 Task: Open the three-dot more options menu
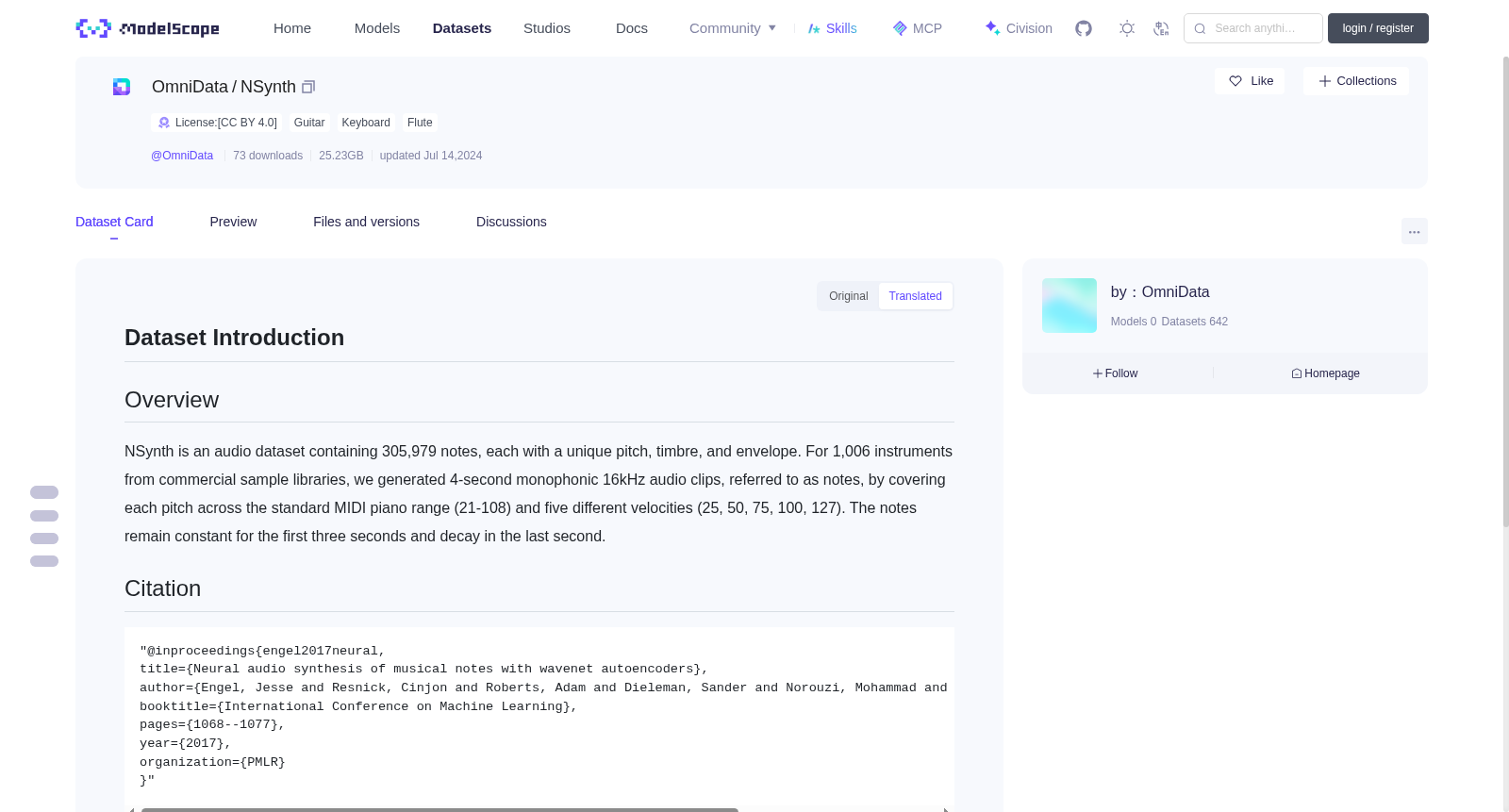[1414, 231]
